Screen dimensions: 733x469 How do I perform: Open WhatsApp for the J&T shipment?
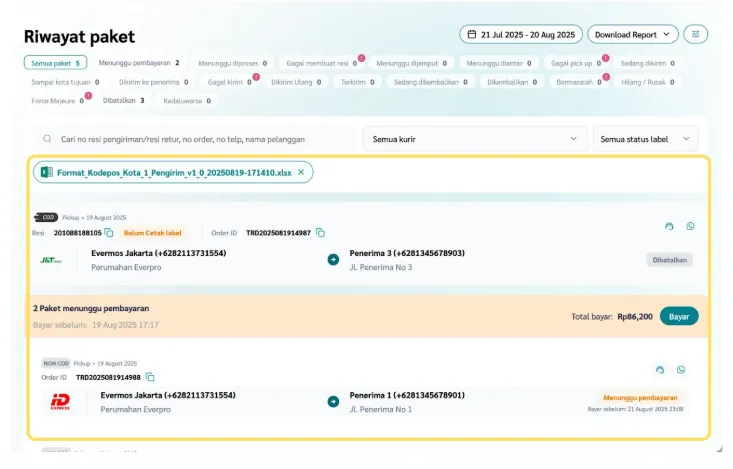[690, 226]
